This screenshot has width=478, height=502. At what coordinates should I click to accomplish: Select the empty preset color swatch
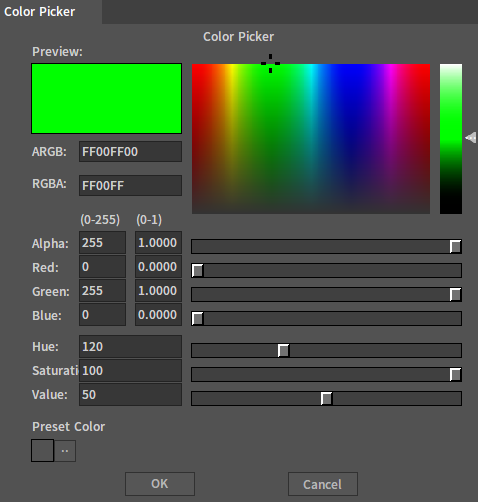click(42, 451)
